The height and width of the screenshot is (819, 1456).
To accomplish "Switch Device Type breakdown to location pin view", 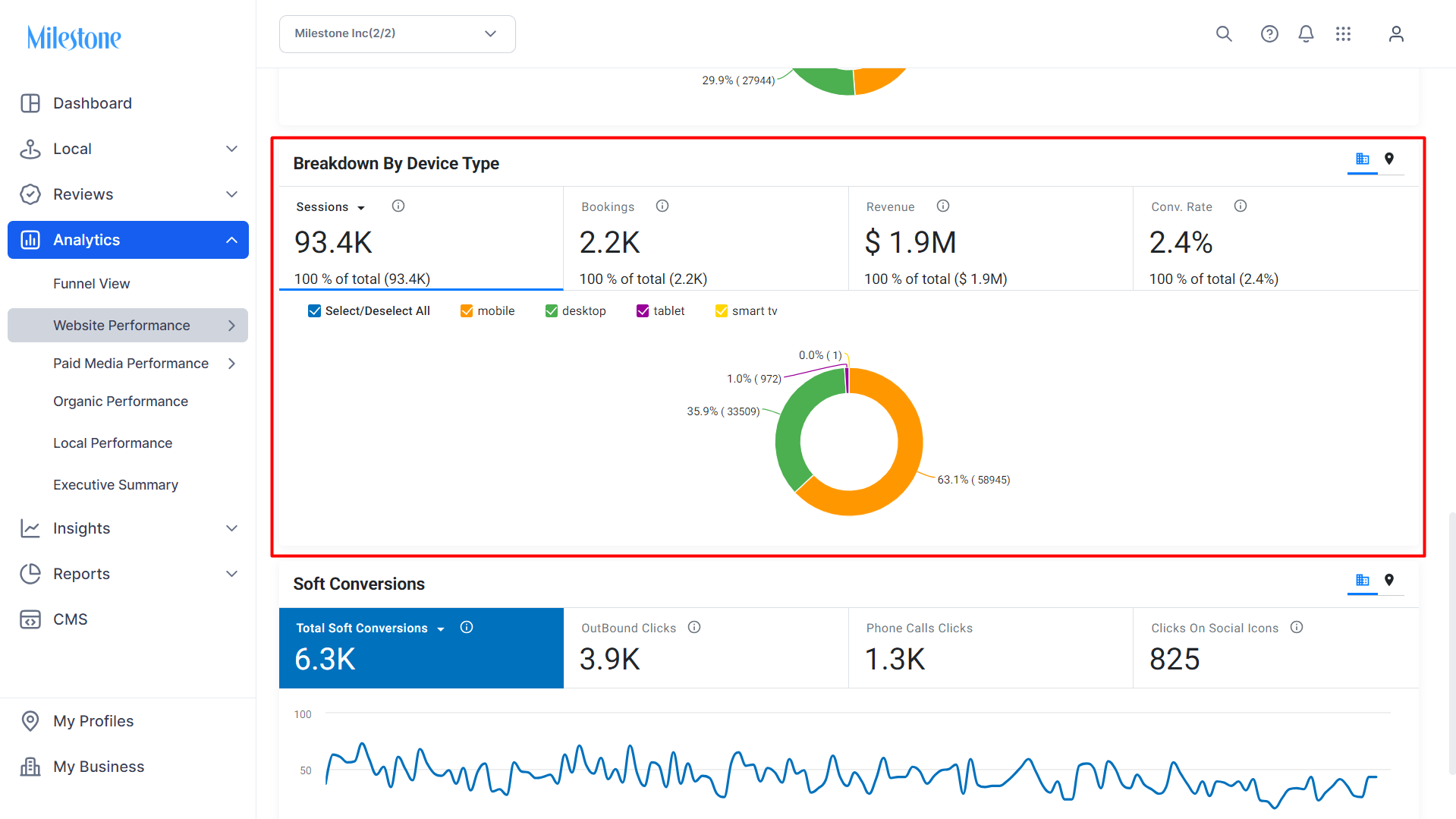I will pyautogui.click(x=1389, y=159).
